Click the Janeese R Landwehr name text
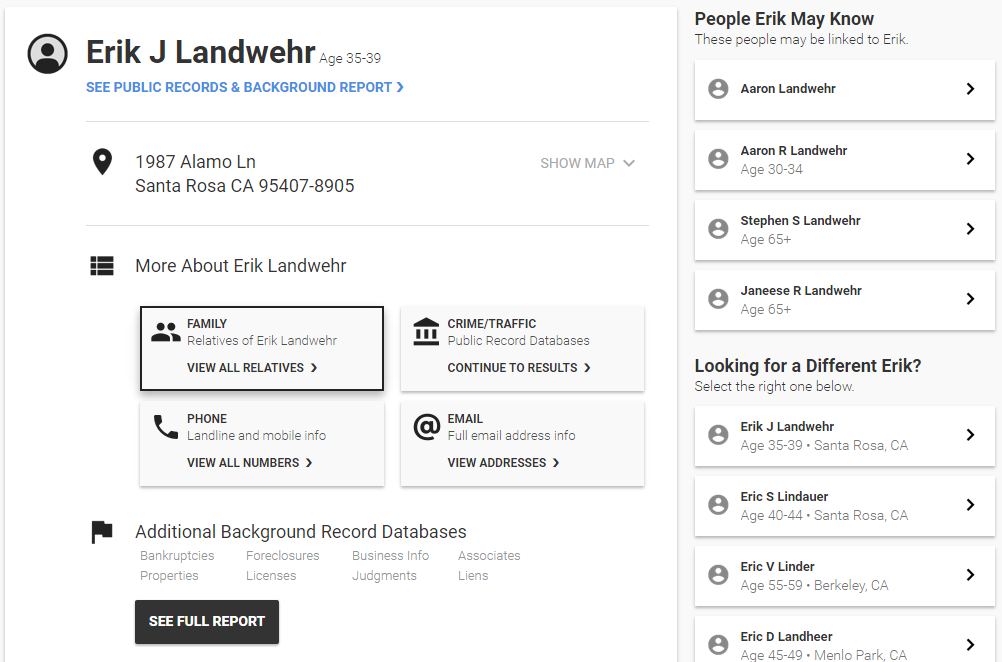Screen dimensions: 1002x662 (801, 290)
